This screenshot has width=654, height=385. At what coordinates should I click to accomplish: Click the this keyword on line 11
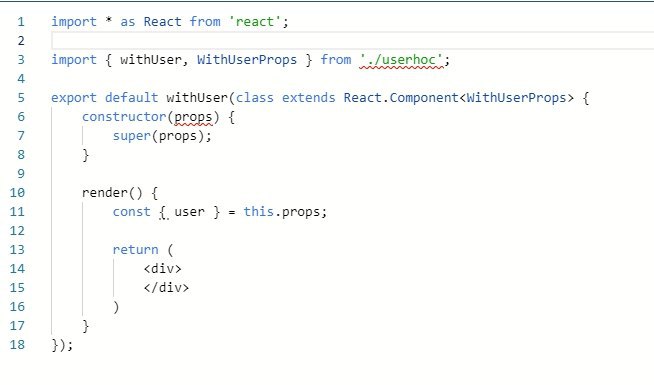[x=259, y=211]
